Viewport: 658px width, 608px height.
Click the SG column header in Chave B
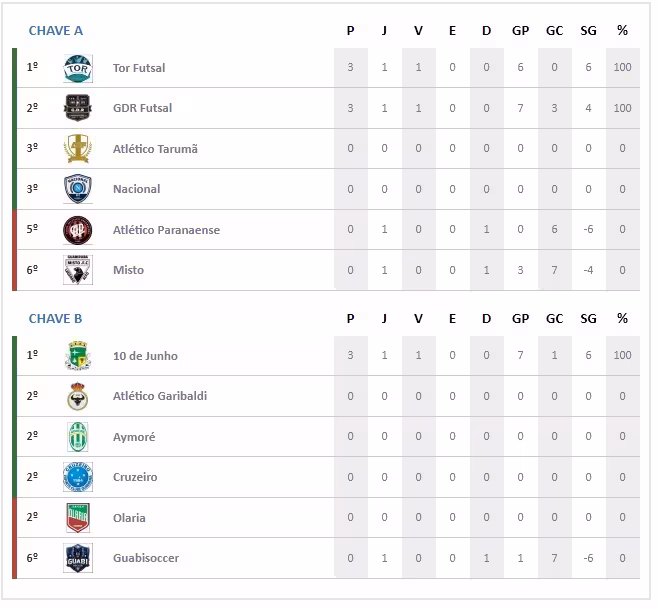588,319
